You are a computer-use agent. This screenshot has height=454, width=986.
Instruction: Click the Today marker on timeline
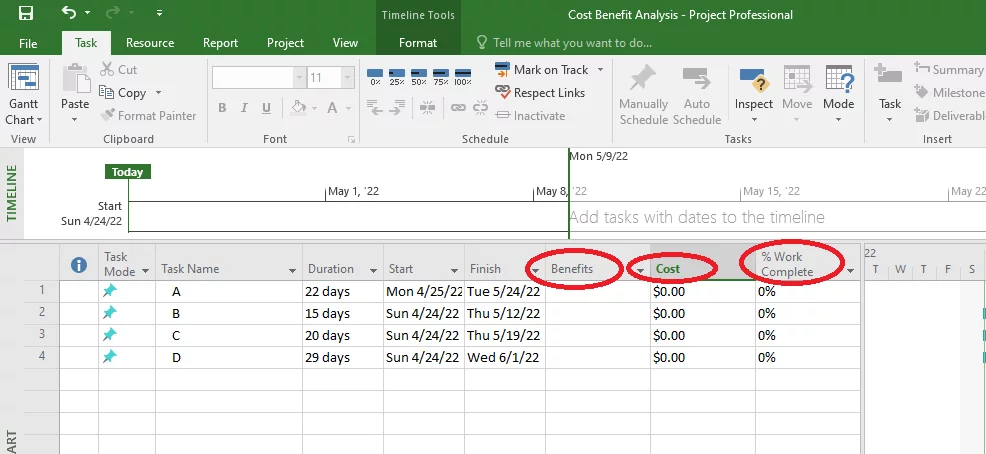pos(127,172)
